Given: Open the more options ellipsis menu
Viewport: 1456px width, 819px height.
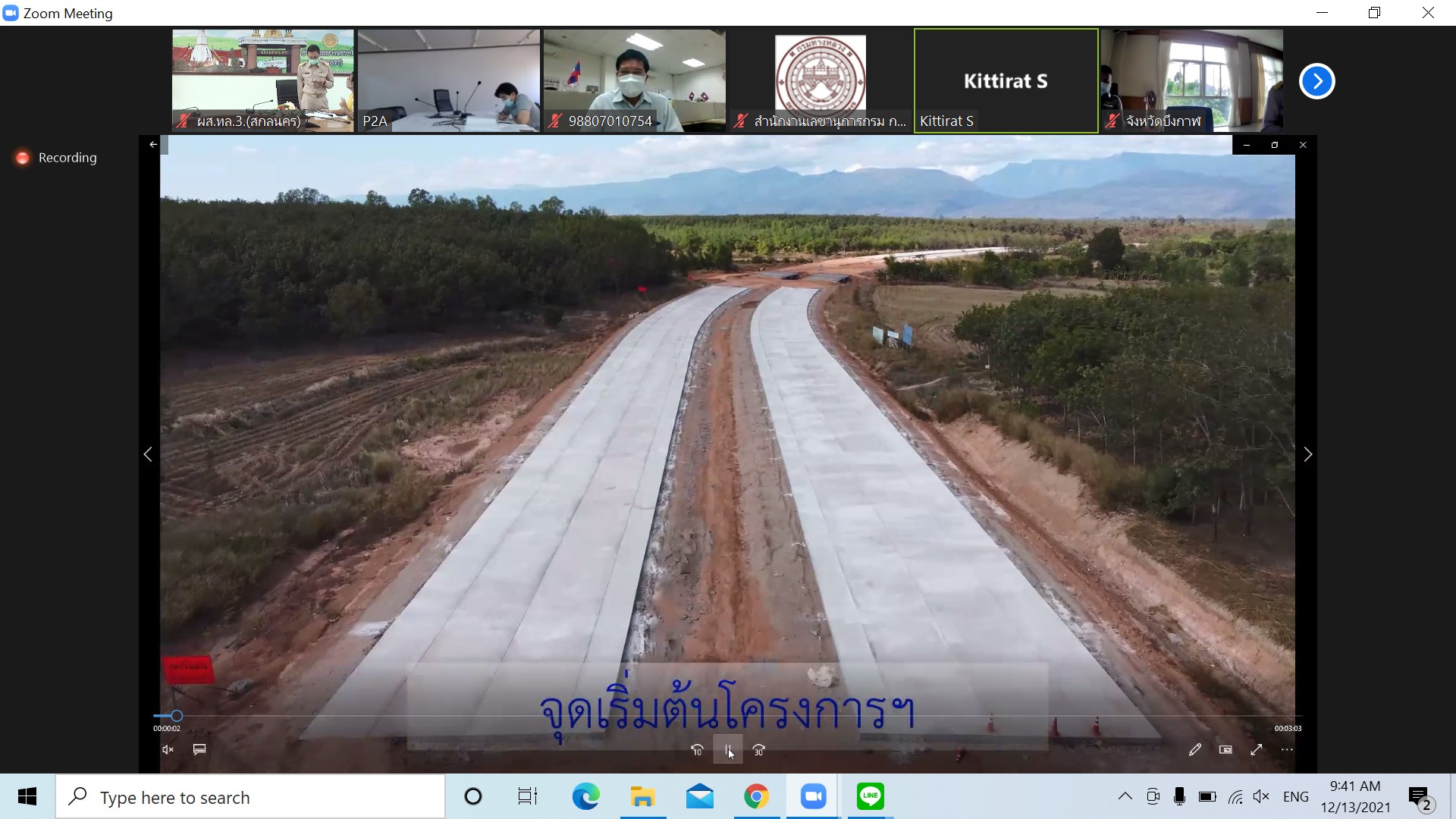Looking at the screenshot, I should coord(1287,750).
